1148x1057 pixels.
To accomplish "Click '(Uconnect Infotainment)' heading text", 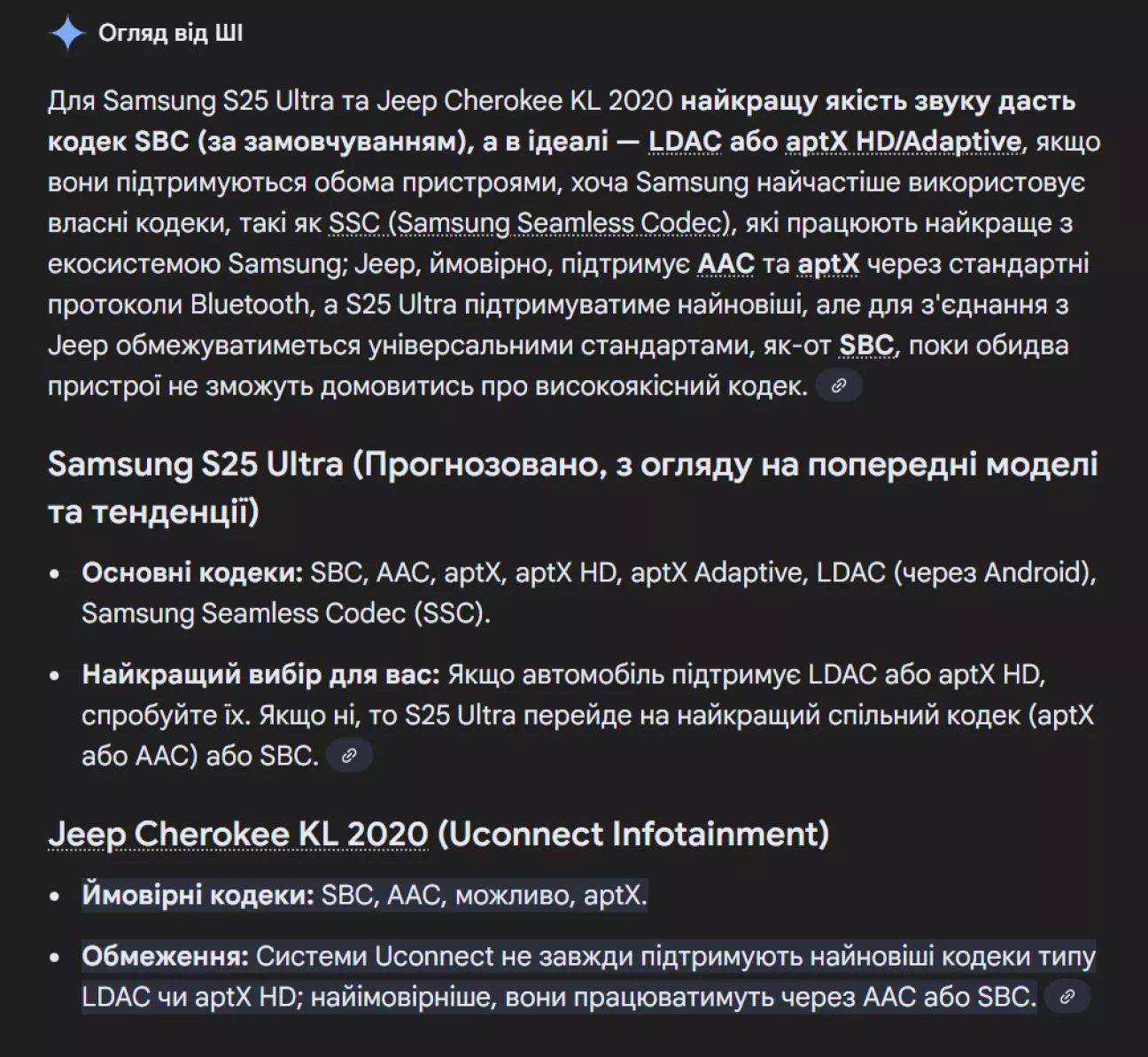I will pyautogui.click(x=633, y=834).
